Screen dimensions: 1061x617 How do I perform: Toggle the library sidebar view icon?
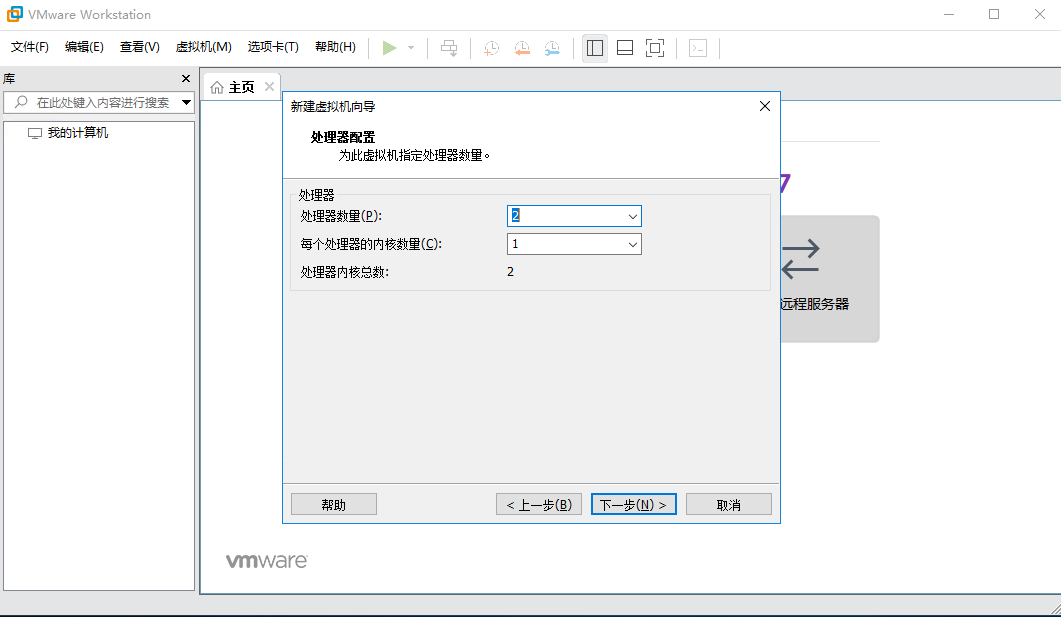tap(595, 48)
